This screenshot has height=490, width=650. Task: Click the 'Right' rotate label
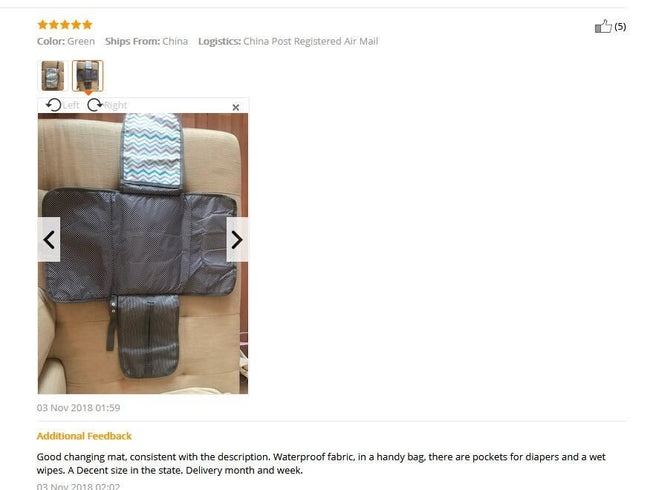[116, 105]
